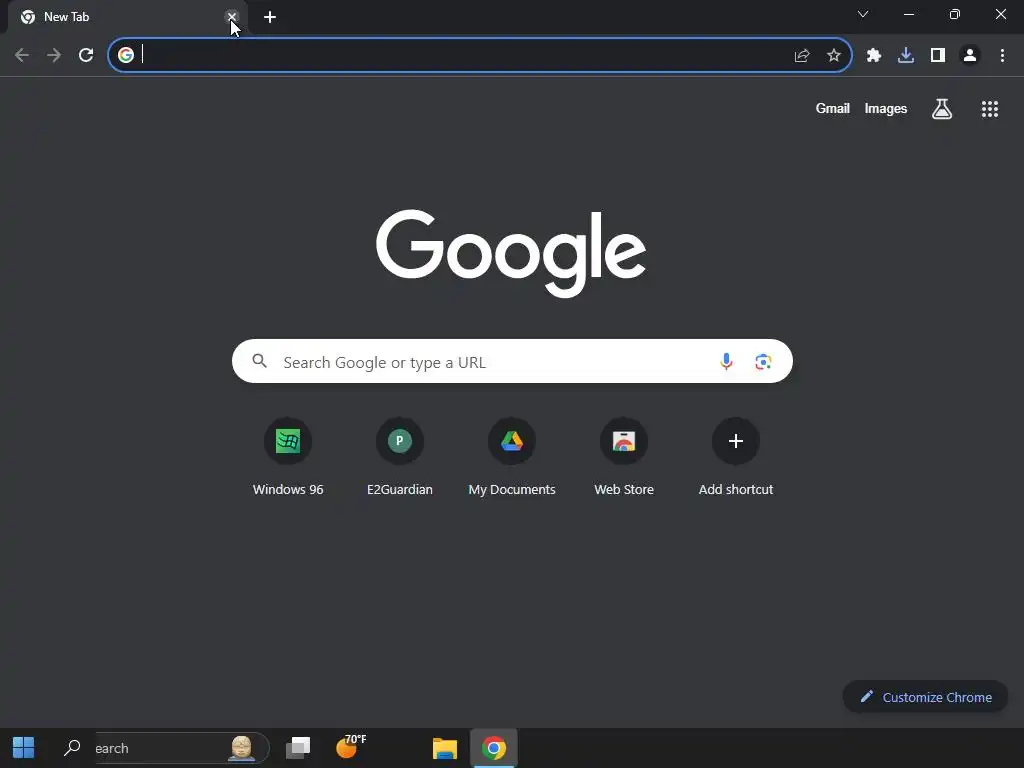The width and height of the screenshot is (1024, 768).
Task: Open the Google apps grid
Action: pos(990,109)
